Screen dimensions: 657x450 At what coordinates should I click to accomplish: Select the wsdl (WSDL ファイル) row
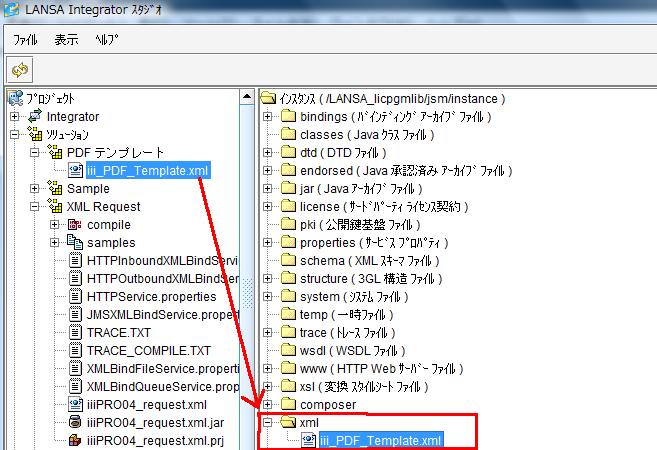pyautogui.click(x=353, y=351)
